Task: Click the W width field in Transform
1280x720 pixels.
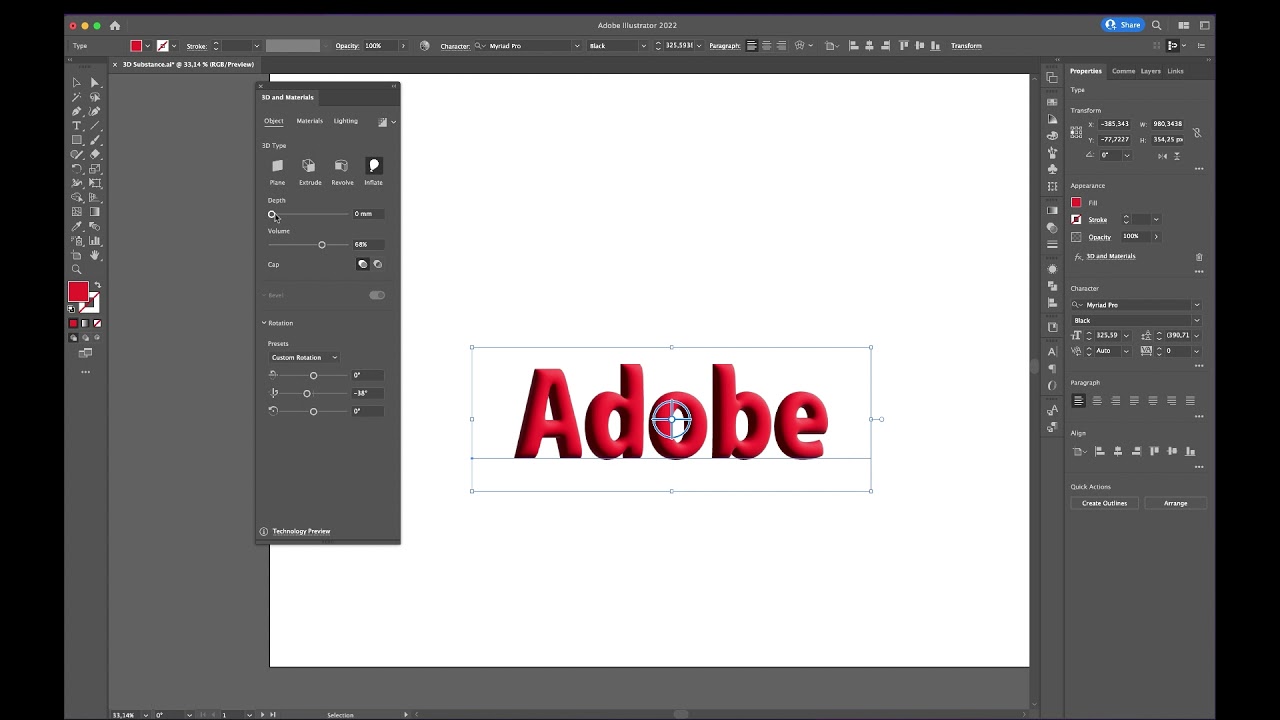Action: click(x=1167, y=124)
